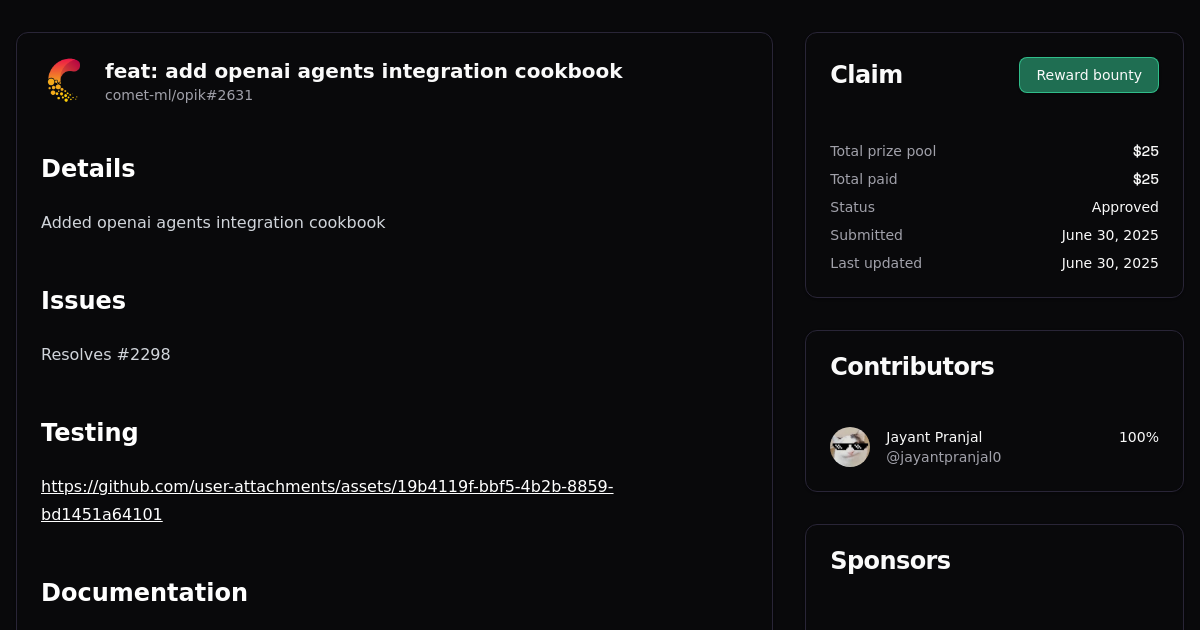Screen dimensions: 1200x630
Task: Click the 100% contribution percentage
Action: [x=1138, y=437]
